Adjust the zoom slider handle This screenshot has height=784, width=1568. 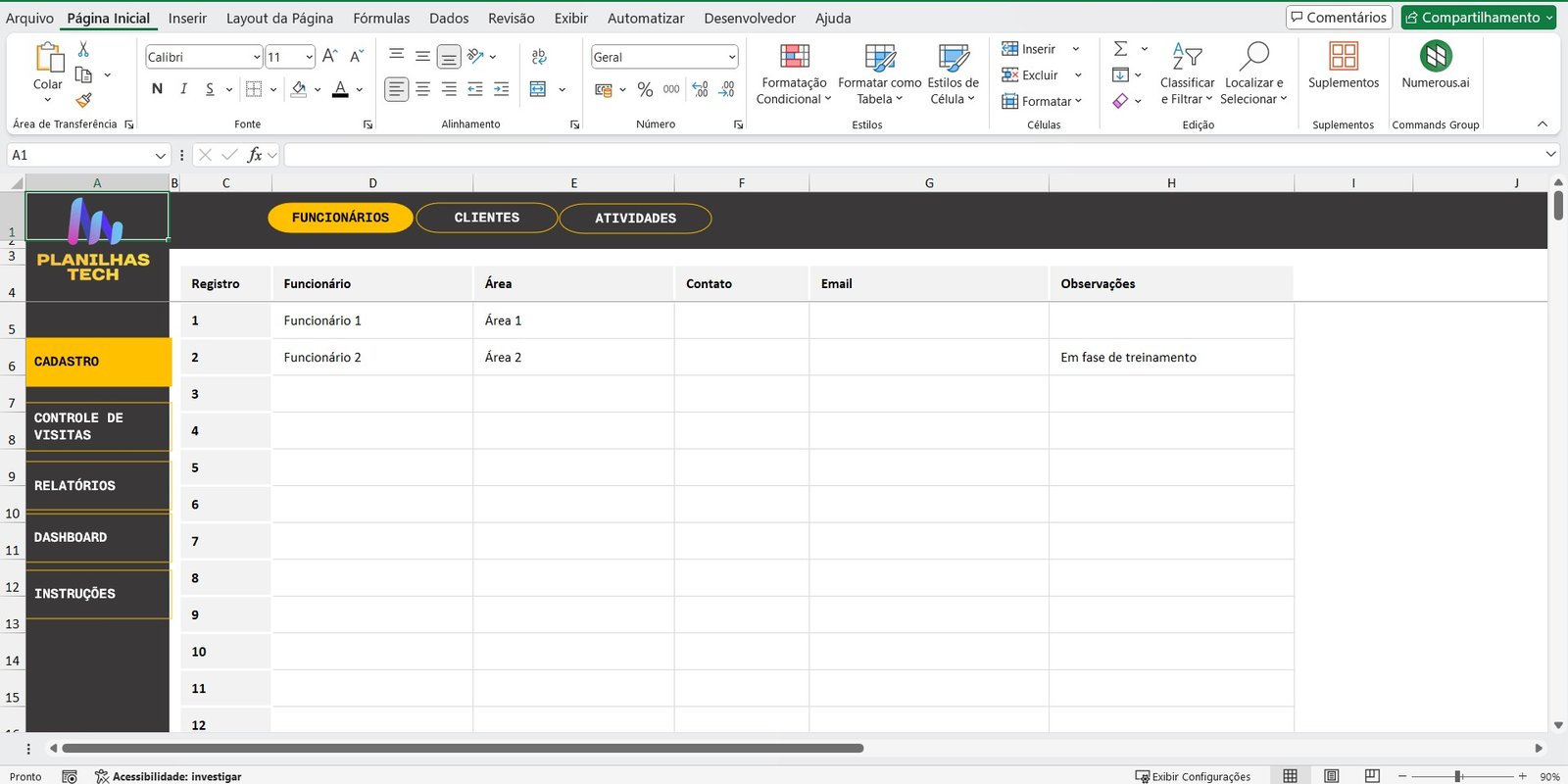[x=1458, y=776]
